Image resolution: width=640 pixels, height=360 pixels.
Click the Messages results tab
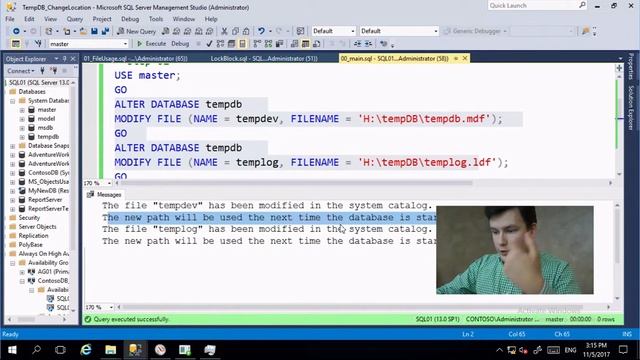pos(104,195)
